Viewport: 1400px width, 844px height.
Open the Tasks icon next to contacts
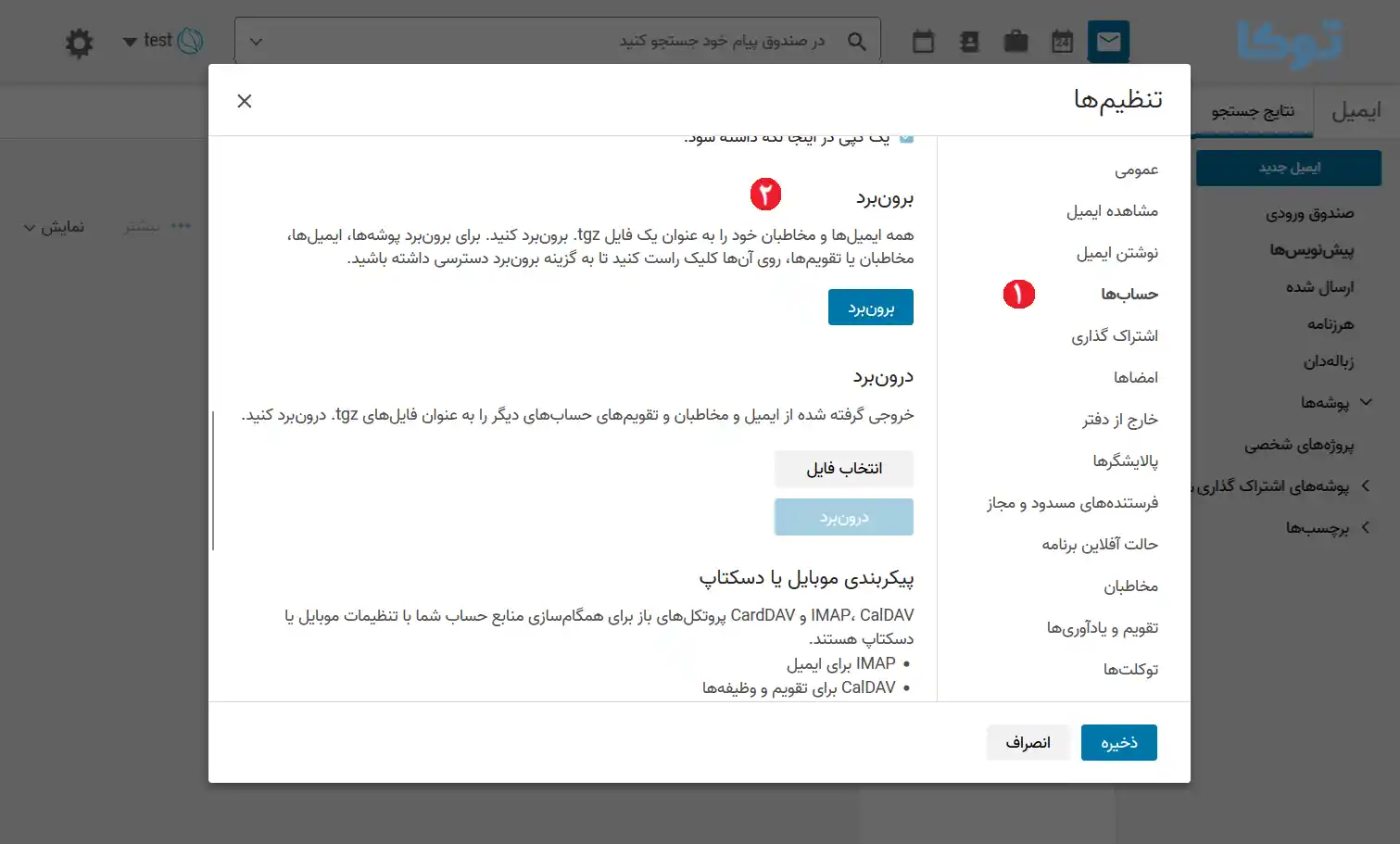[923, 42]
